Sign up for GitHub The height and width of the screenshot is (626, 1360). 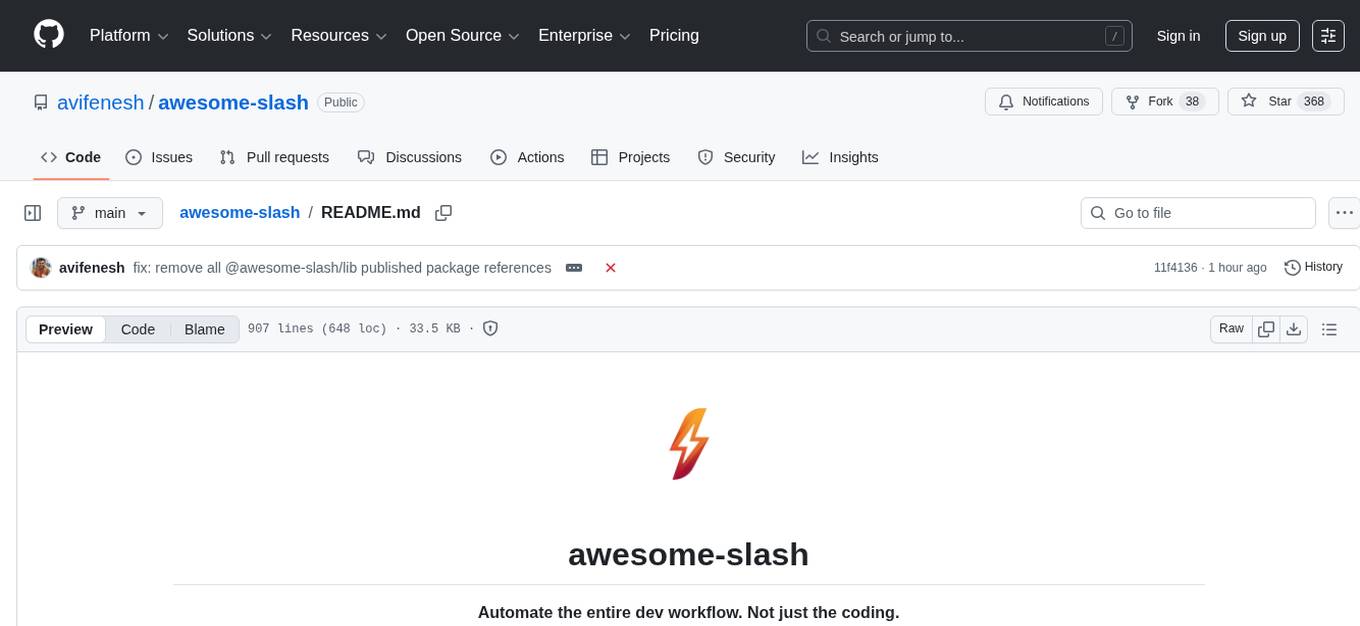pos(1261,35)
